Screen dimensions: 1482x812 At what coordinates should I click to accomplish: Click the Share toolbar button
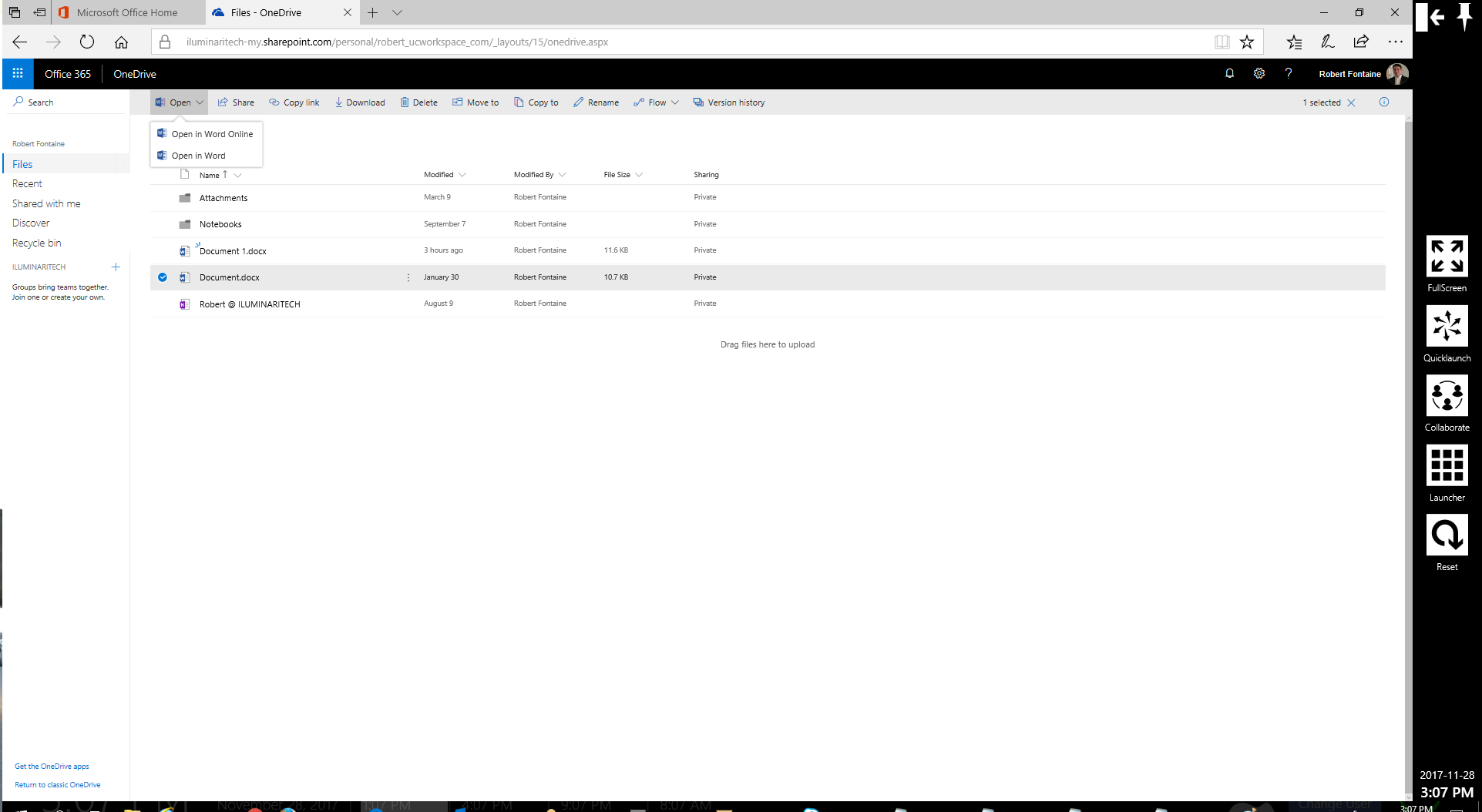tap(236, 102)
